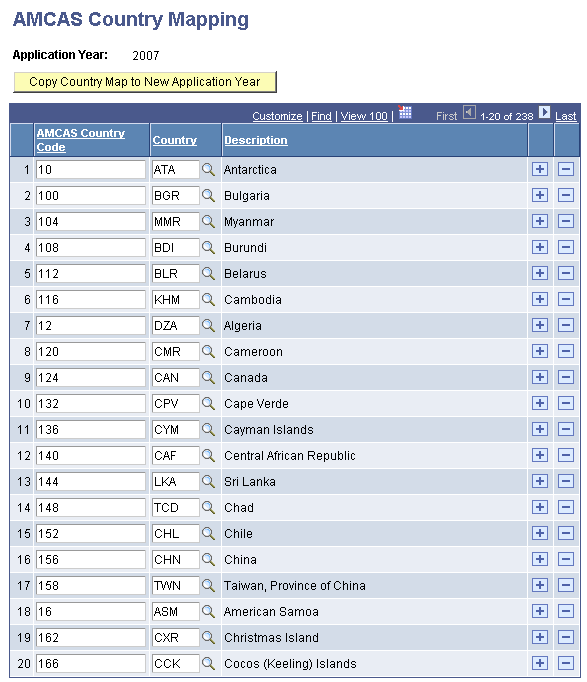Click the 1-20 of 238 row counter
Screen dimensions: 587x682
(507, 117)
